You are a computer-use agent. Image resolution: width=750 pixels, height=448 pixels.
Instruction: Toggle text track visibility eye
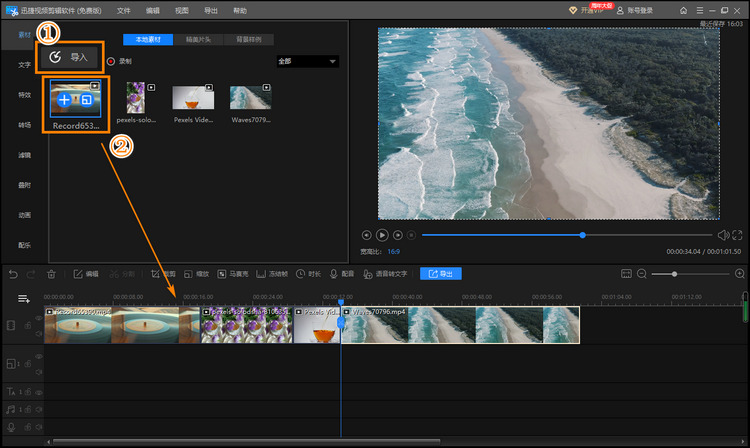point(39,392)
